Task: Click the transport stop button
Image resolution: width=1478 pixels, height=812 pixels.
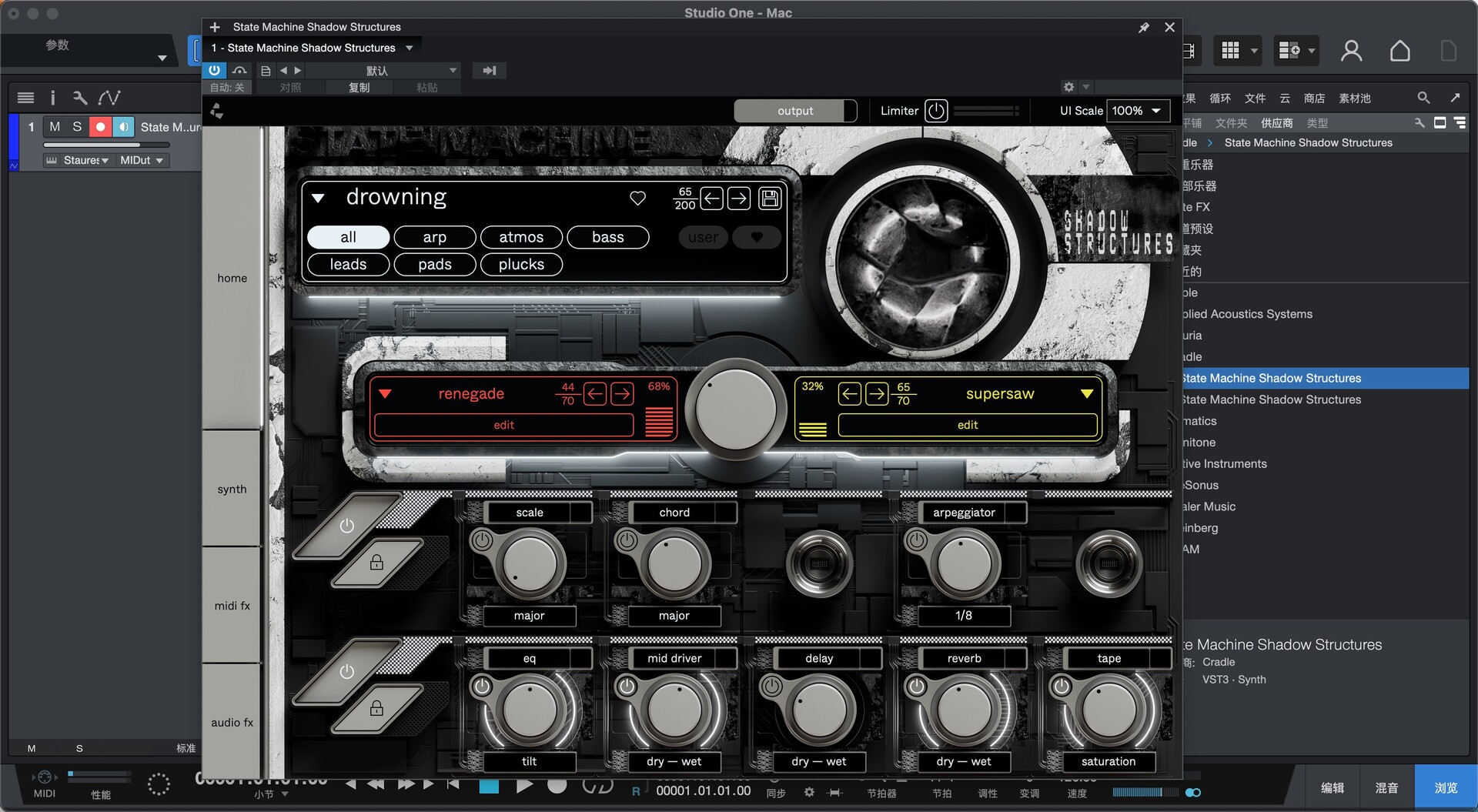Action: pyautogui.click(x=489, y=786)
